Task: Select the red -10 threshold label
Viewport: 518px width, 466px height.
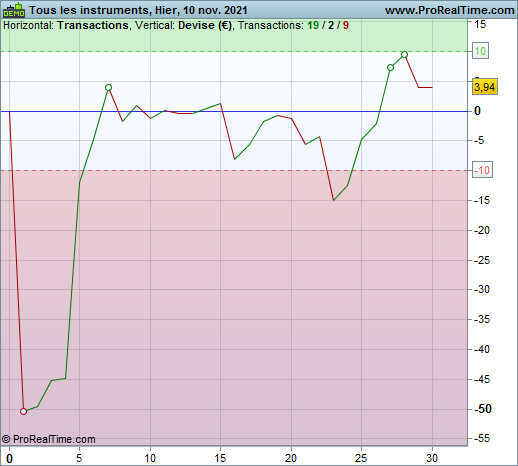Action: (x=482, y=170)
